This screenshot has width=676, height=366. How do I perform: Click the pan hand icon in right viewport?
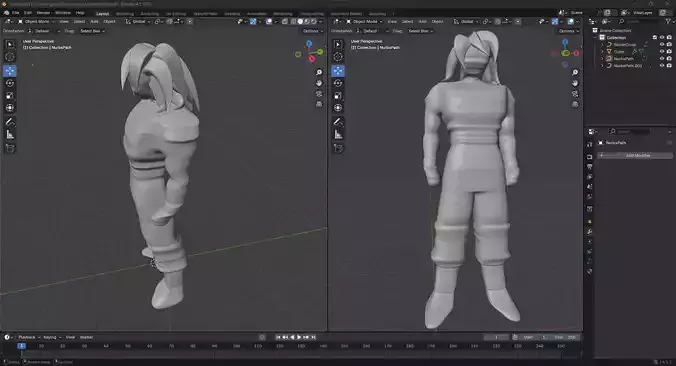[575, 83]
